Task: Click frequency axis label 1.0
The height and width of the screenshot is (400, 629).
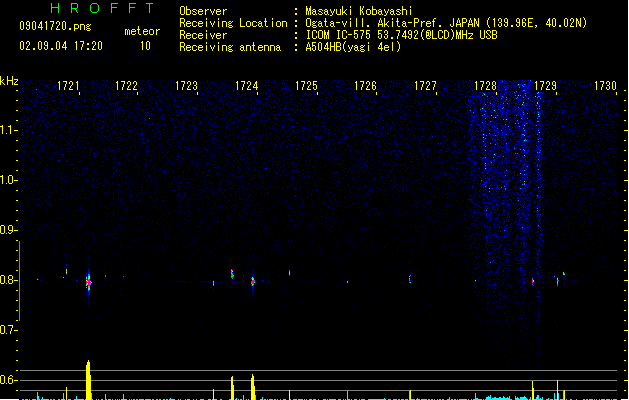Action: (x=8, y=180)
